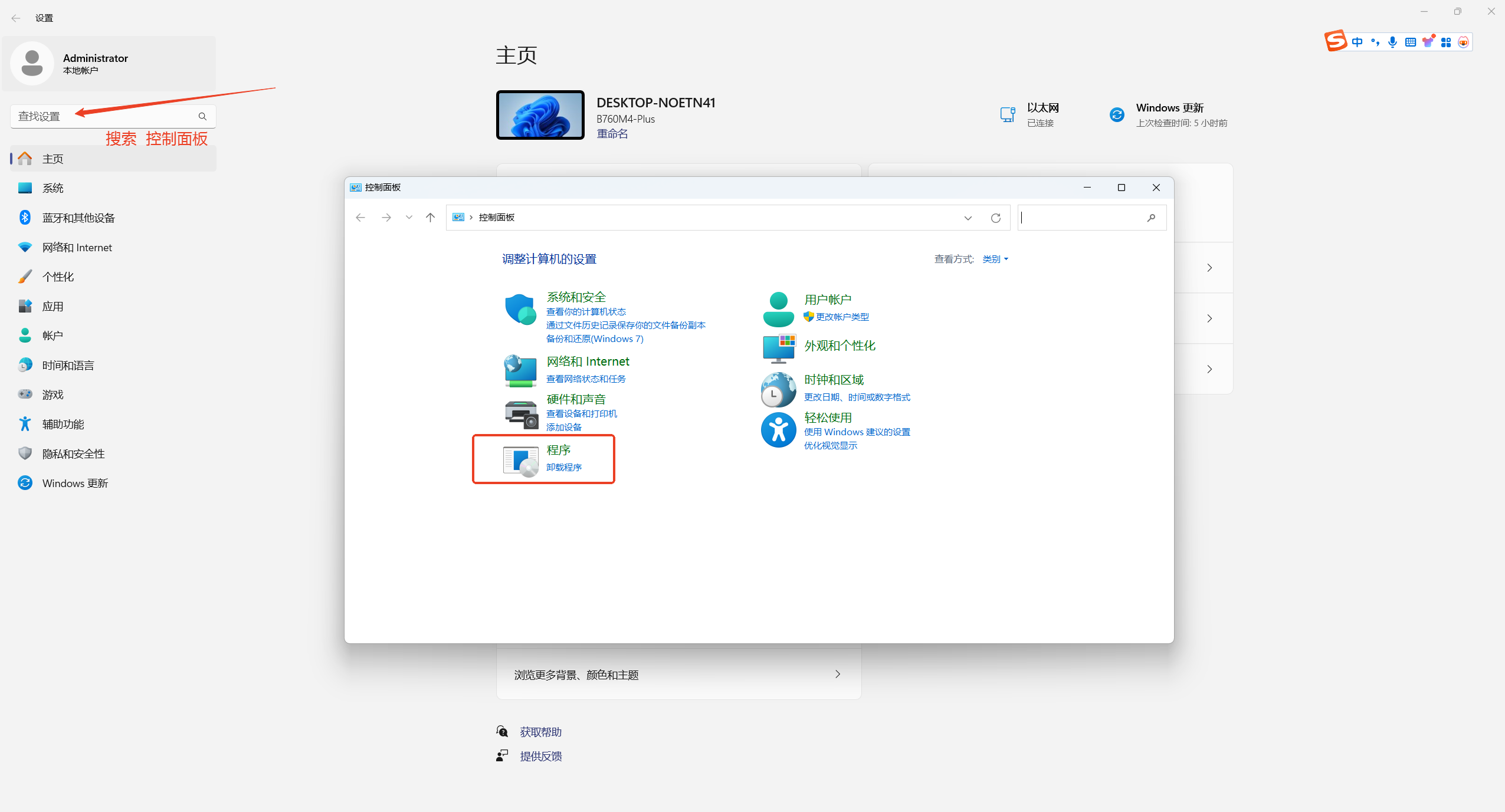Open the recent locations chevron dropdown
1505x812 pixels.
click(x=409, y=218)
